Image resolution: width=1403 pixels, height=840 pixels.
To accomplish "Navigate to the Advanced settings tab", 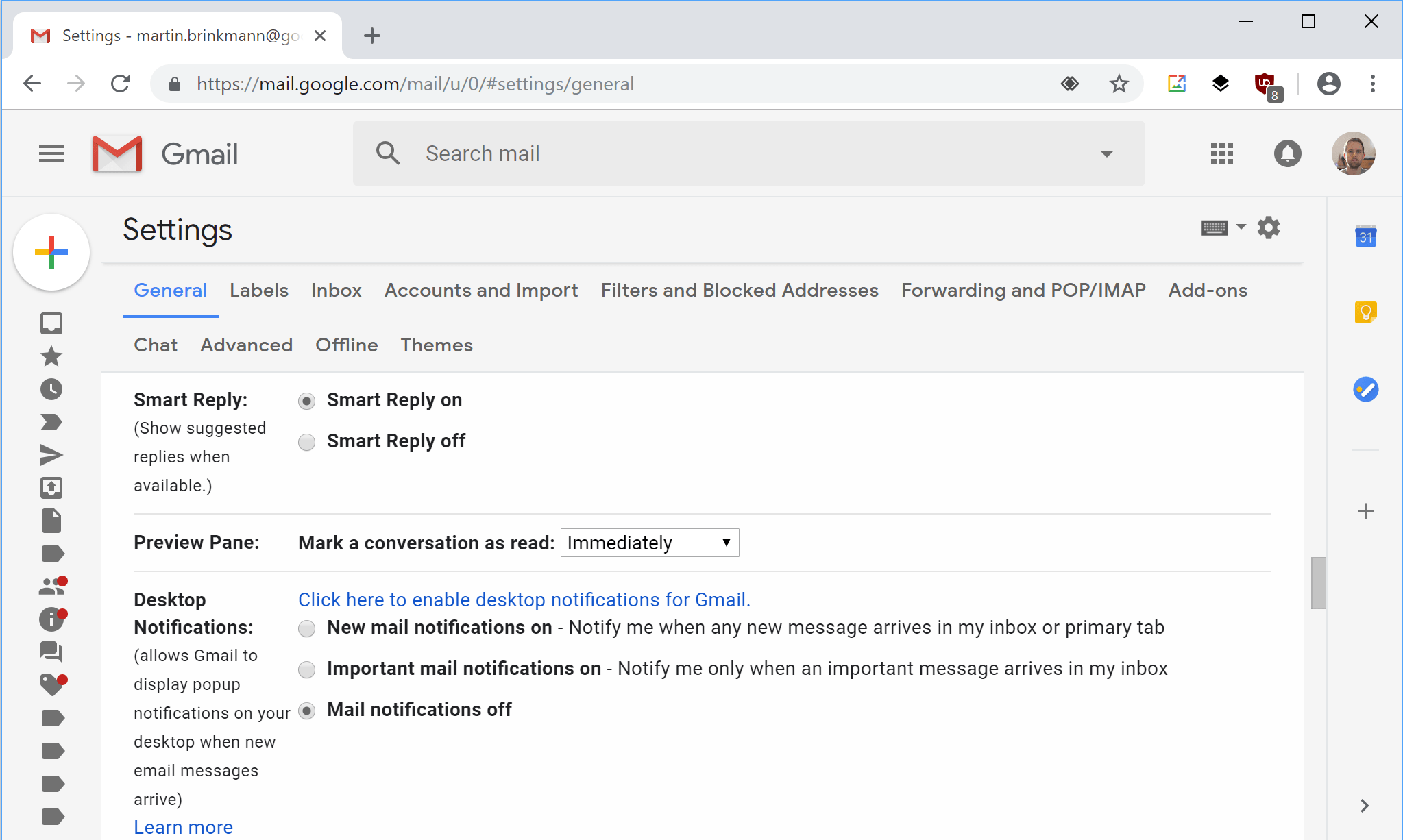I will tap(246, 344).
